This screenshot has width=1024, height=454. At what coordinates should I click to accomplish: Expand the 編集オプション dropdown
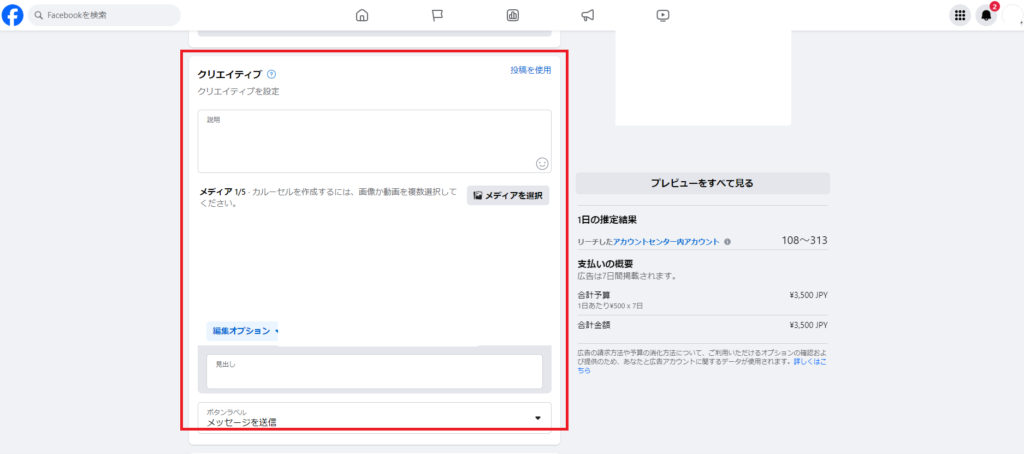click(x=244, y=330)
